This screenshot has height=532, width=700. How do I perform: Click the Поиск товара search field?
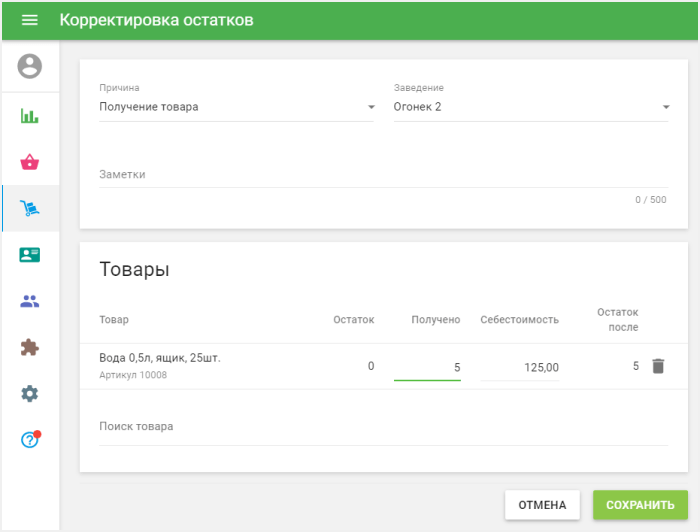383,427
